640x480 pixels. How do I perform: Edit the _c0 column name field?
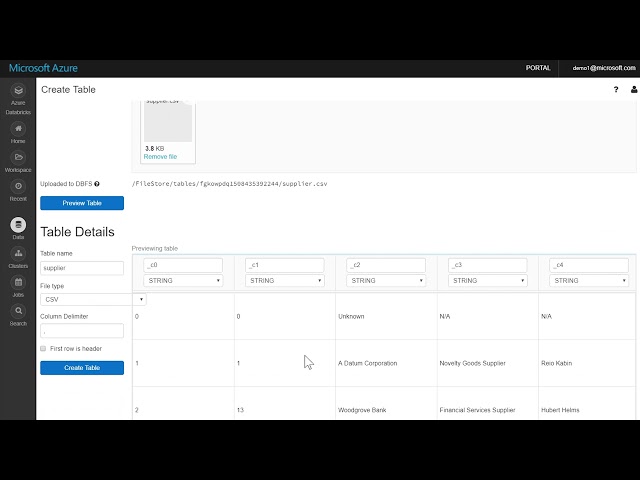coord(183,265)
